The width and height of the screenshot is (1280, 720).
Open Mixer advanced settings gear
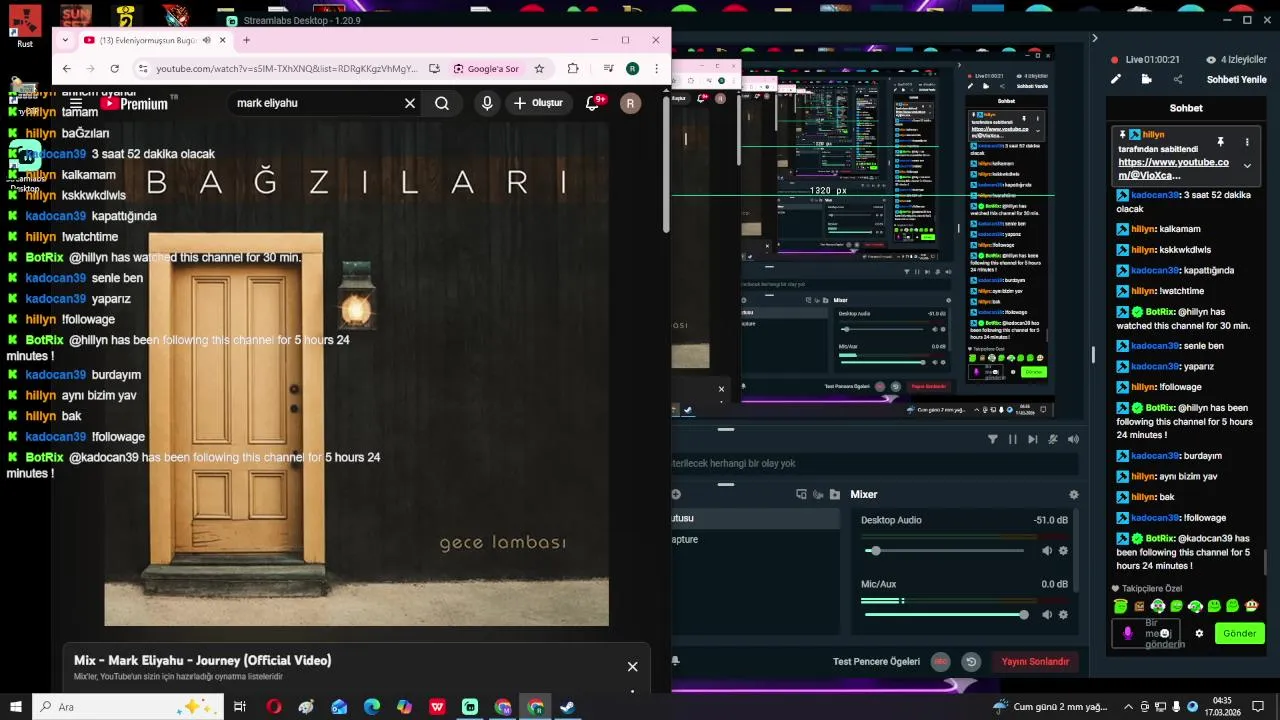pyautogui.click(x=1074, y=494)
